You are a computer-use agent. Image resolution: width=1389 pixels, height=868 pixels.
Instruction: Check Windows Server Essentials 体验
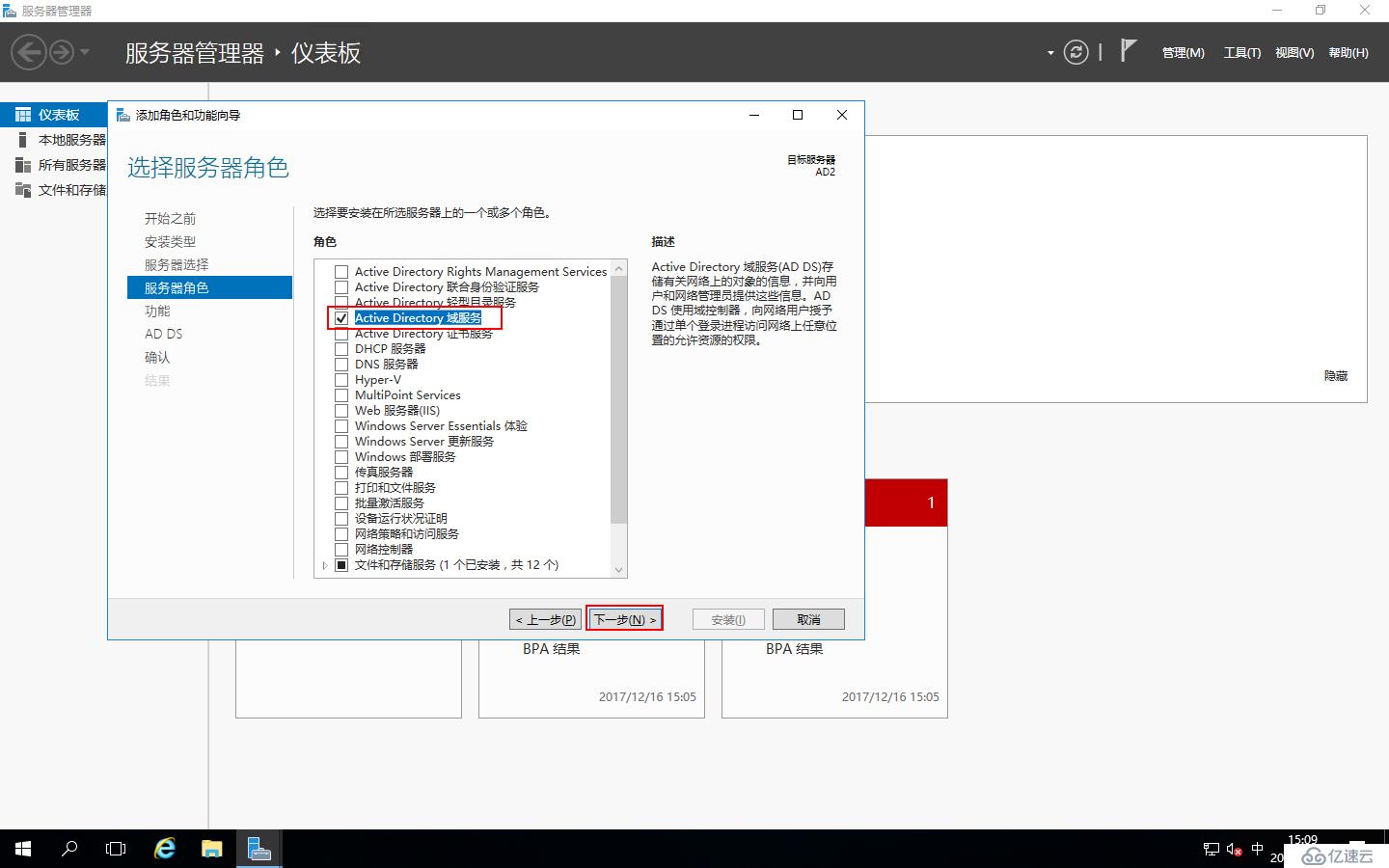(341, 426)
